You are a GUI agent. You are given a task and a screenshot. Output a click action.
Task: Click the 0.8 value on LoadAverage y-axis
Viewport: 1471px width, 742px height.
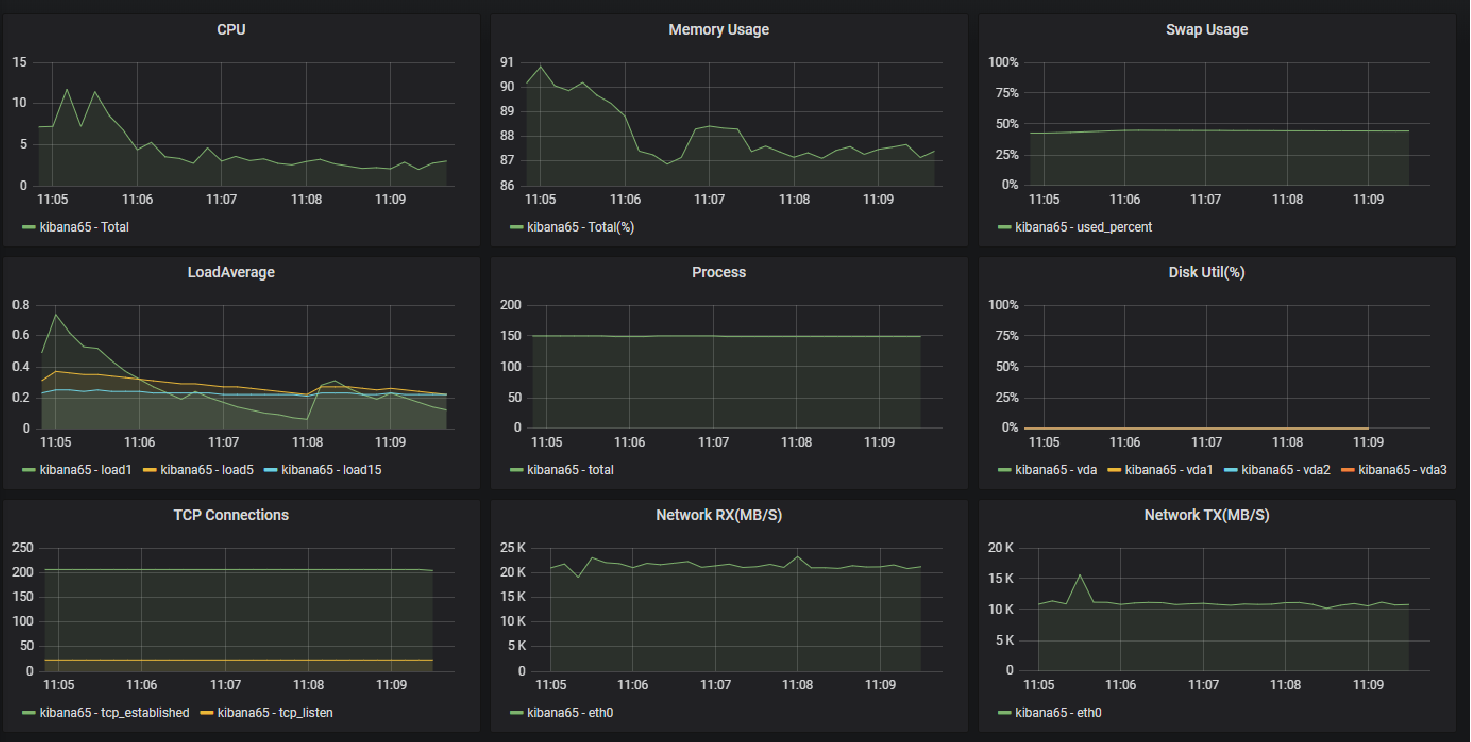[x=20, y=304]
